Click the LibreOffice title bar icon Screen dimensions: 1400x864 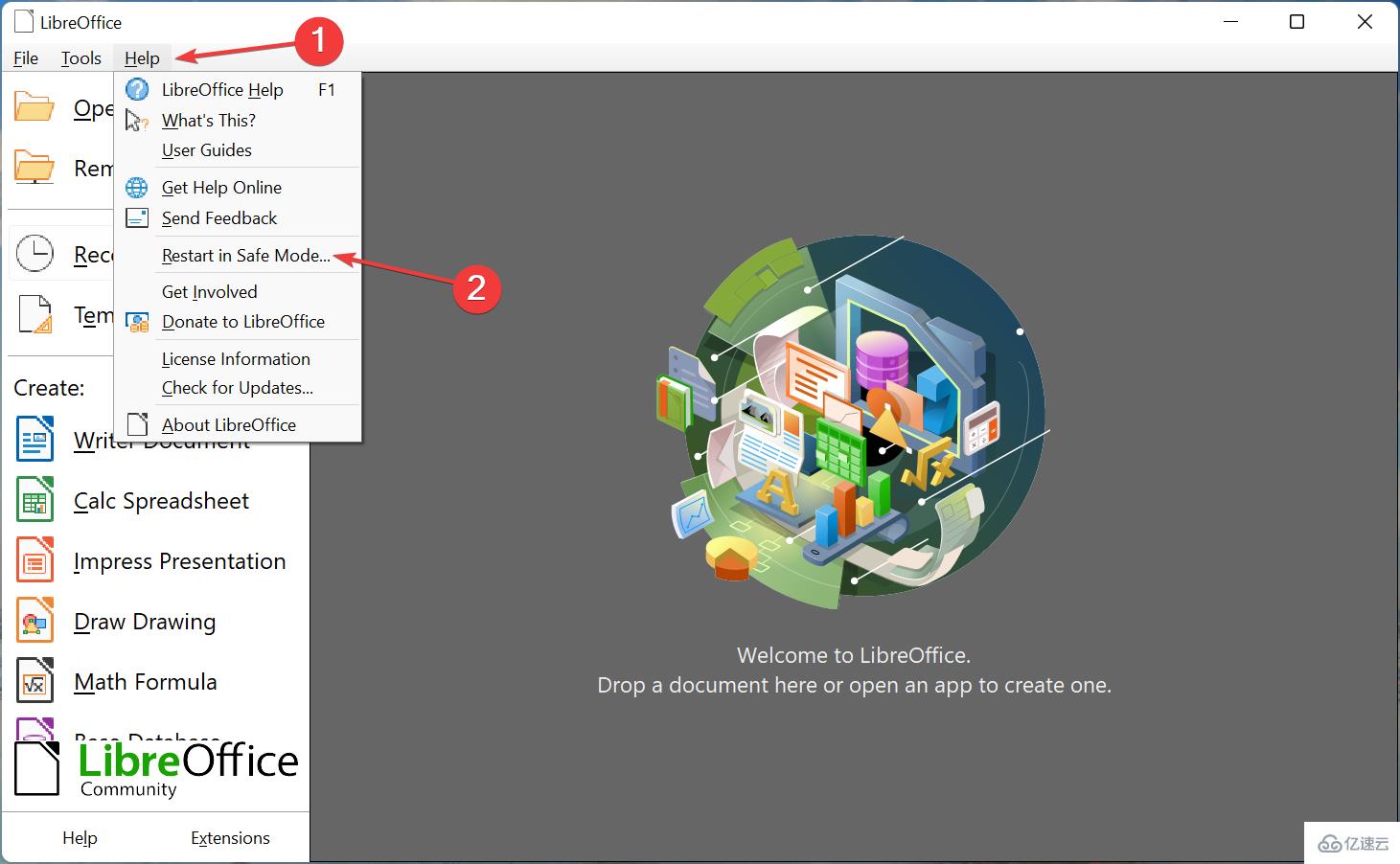click(x=24, y=22)
